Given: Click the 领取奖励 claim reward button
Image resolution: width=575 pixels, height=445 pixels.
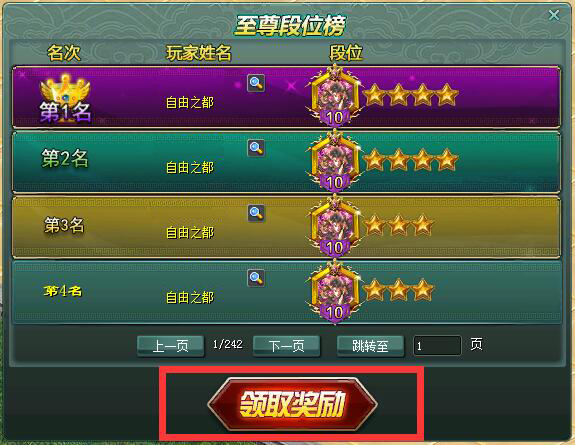Looking at the screenshot, I should tap(292, 404).
